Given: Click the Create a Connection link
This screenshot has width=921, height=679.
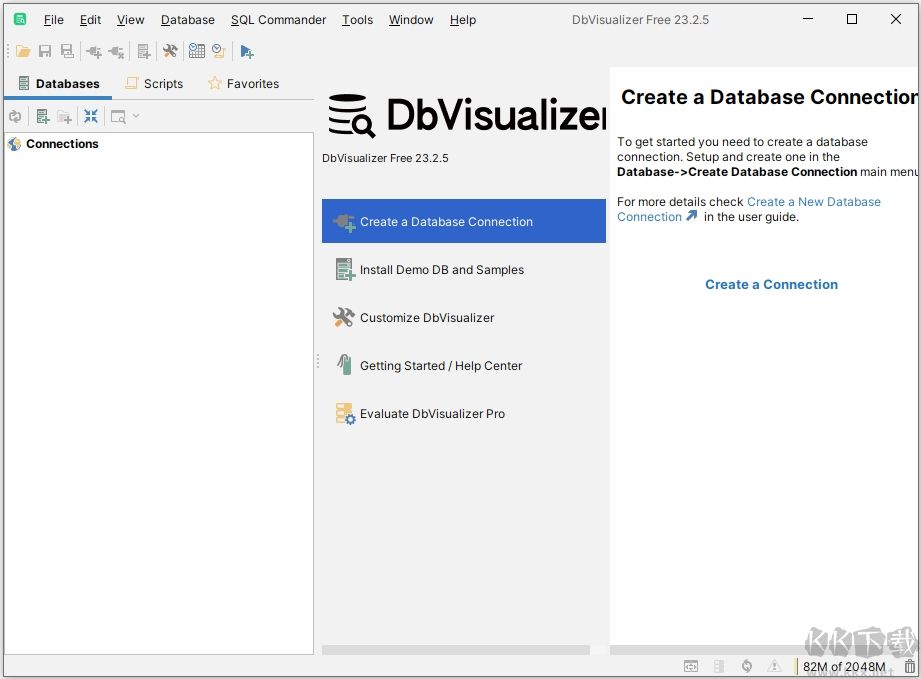Looking at the screenshot, I should click(771, 284).
